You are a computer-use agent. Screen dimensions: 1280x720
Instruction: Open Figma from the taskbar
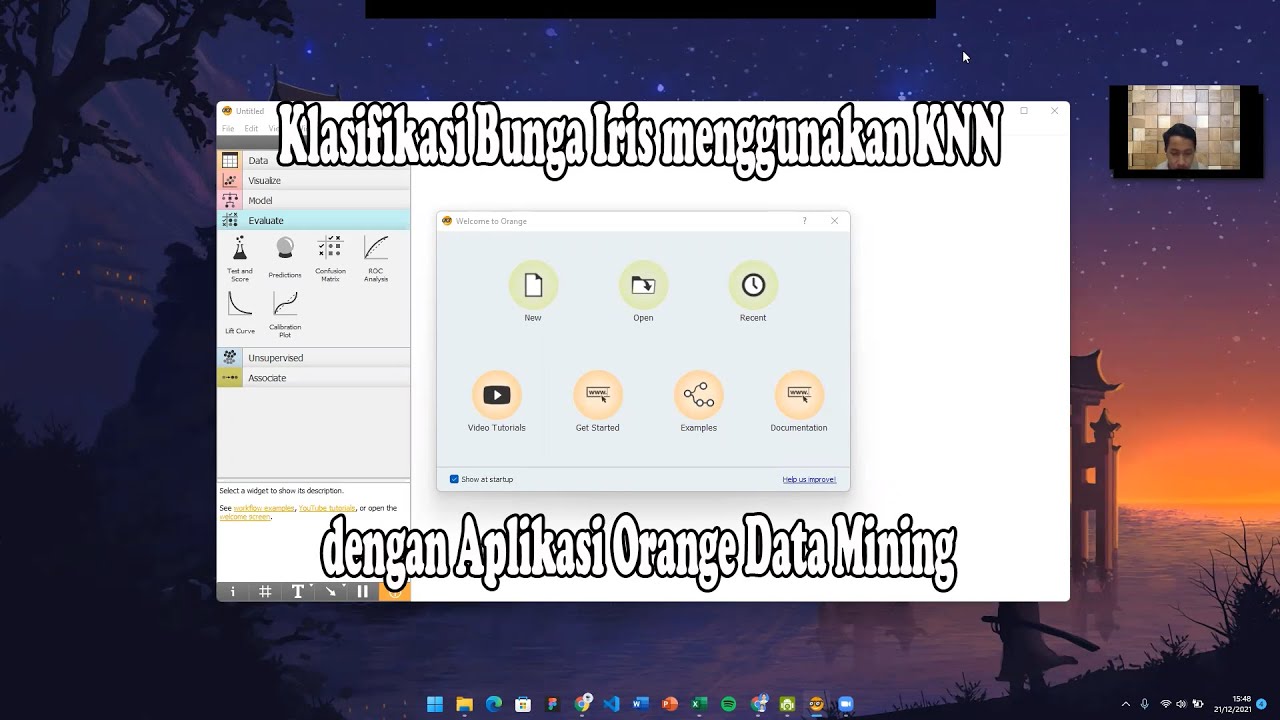[552, 704]
